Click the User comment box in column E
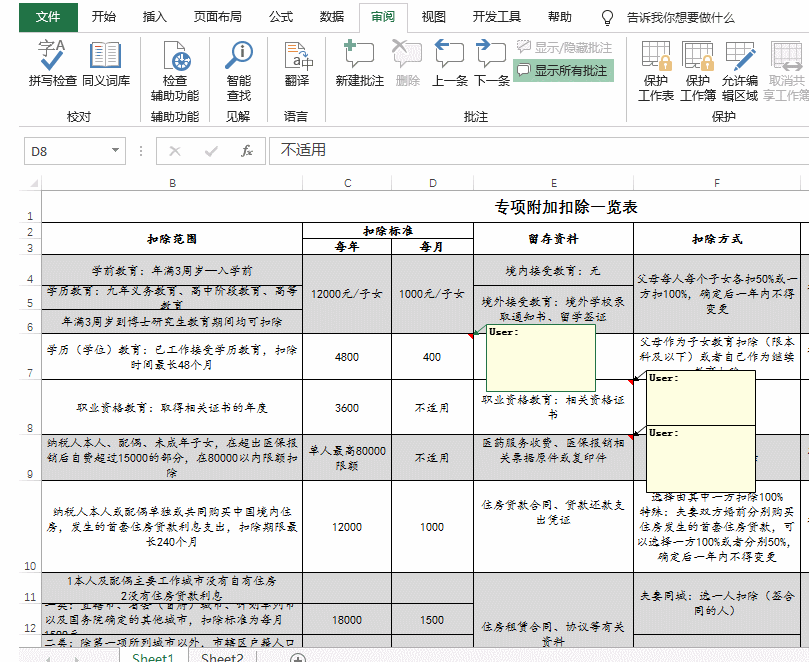809x662 pixels. (x=541, y=358)
